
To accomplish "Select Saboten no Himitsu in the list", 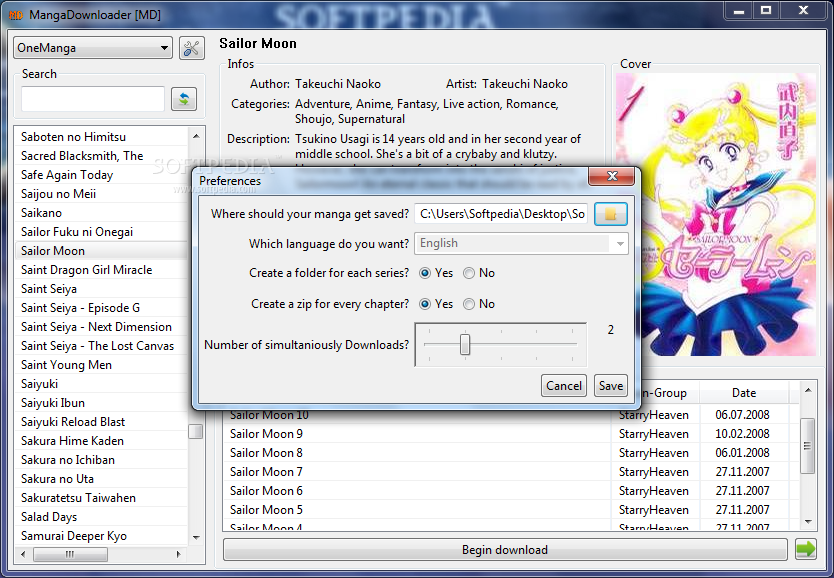I will [101, 137].
